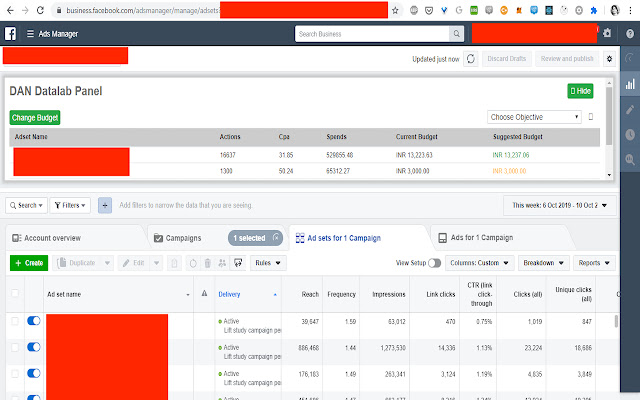Expand the Duplicate options arrow
This screenshot has height=400, width=640.
[107, 263]
